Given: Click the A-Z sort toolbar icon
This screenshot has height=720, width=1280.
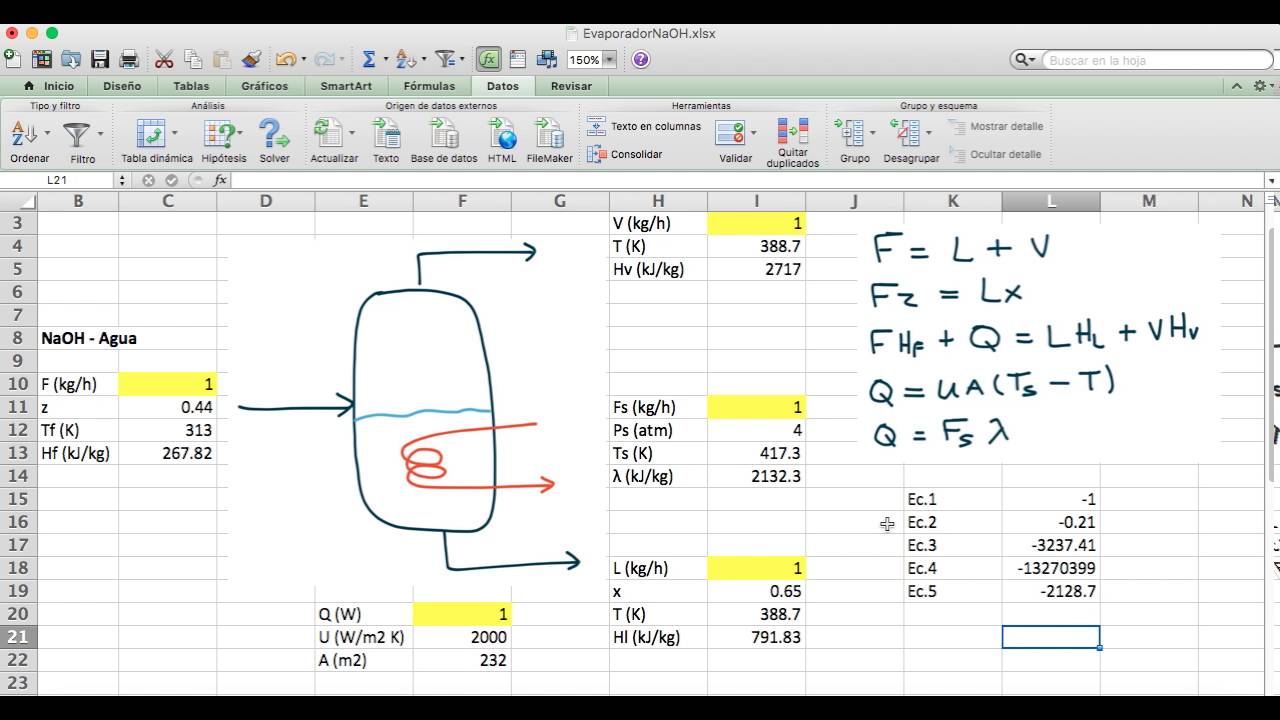Looking at the screenshot, I should click(404, 59).
